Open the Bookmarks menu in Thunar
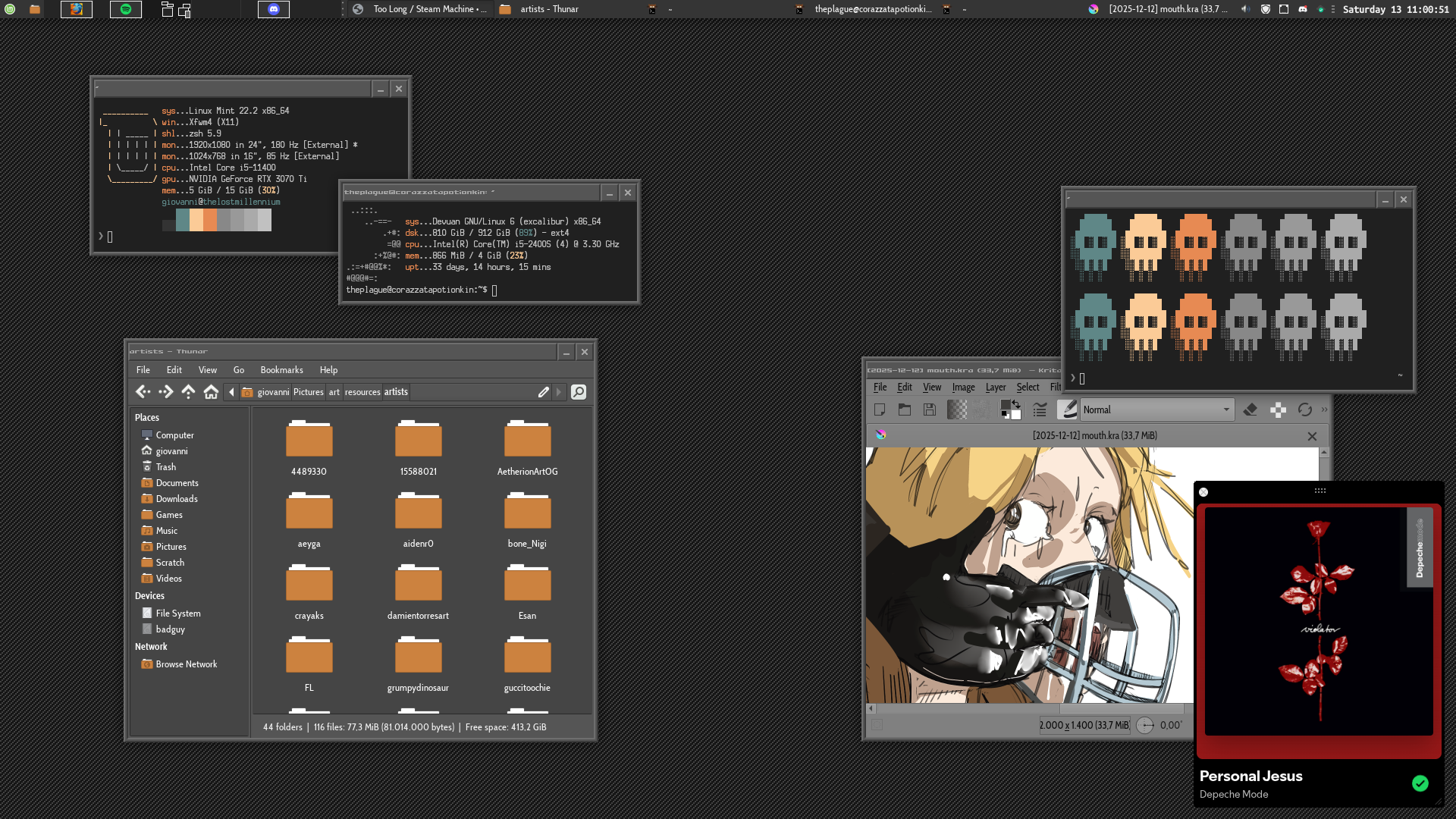 pos(281,370)
